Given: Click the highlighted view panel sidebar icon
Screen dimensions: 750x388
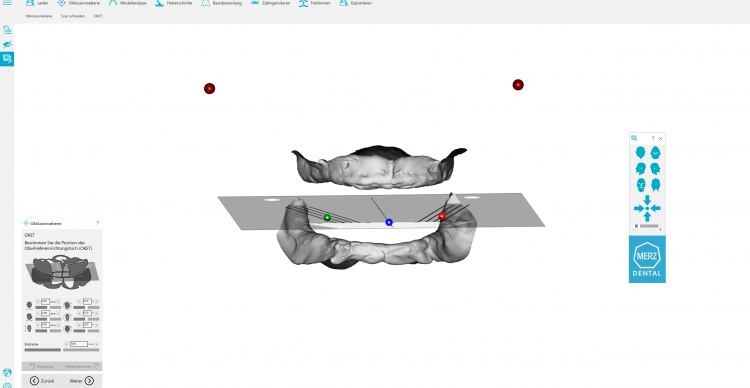Looking at the screenshot, I should click(x=7, y=59).
